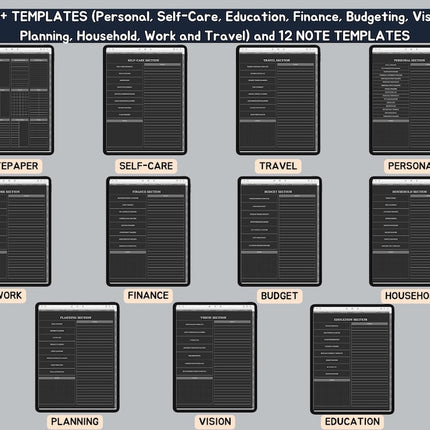Open the Self-Care template tablet preview

[145, 100]
